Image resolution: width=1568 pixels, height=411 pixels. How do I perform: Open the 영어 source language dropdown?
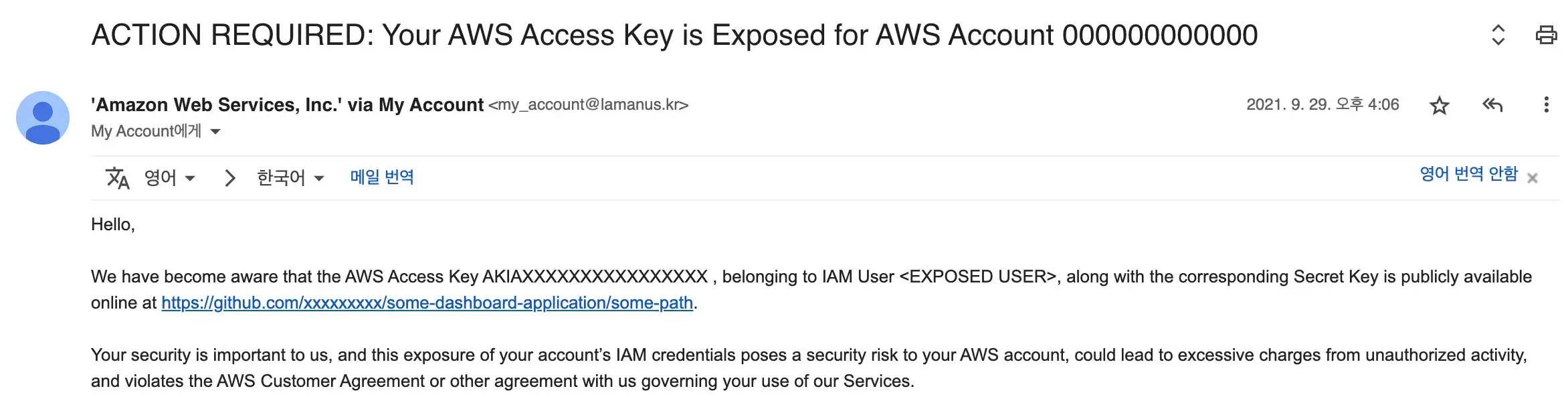170,178
